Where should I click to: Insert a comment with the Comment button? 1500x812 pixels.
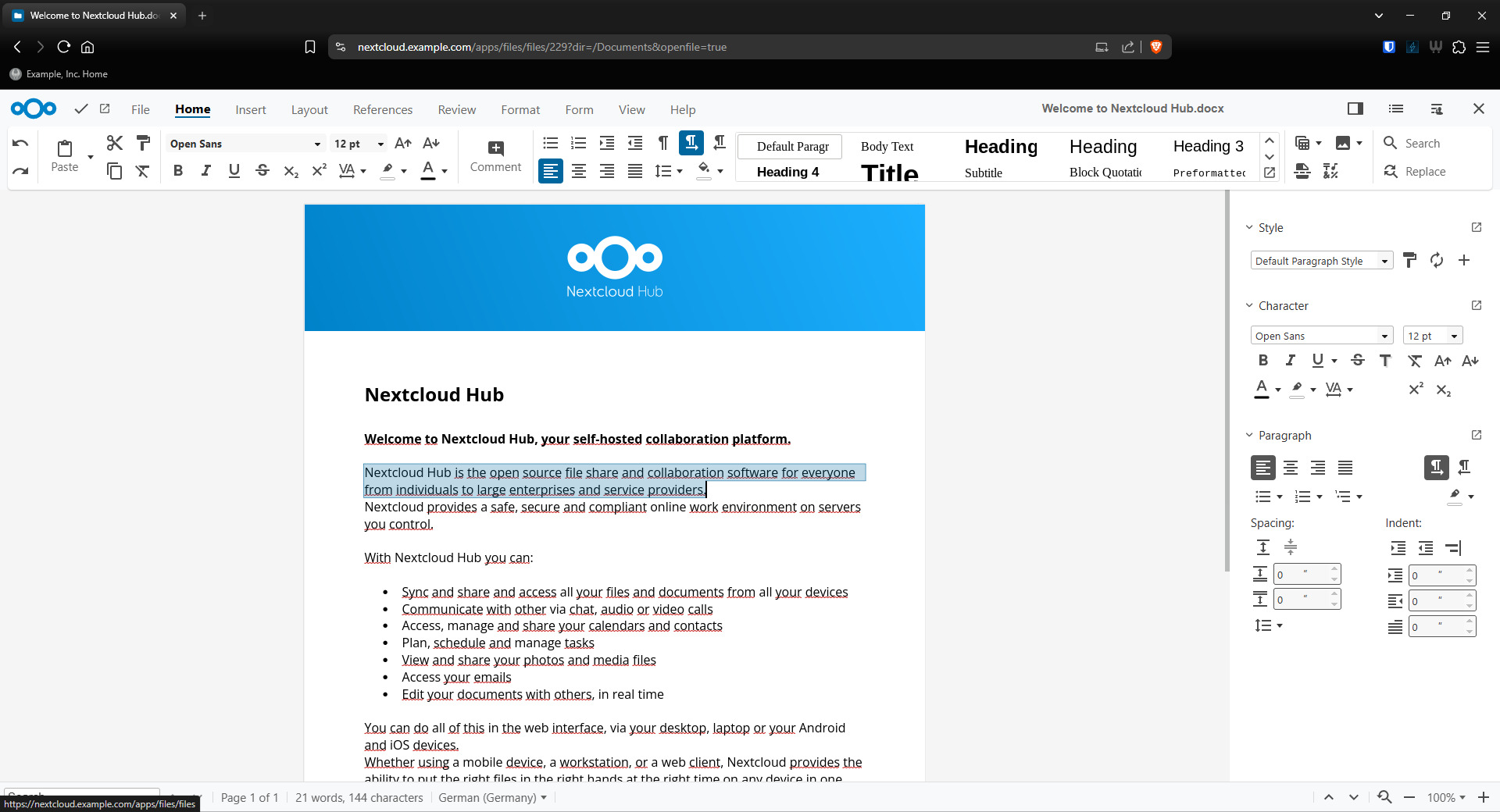(x=495, y=156)
